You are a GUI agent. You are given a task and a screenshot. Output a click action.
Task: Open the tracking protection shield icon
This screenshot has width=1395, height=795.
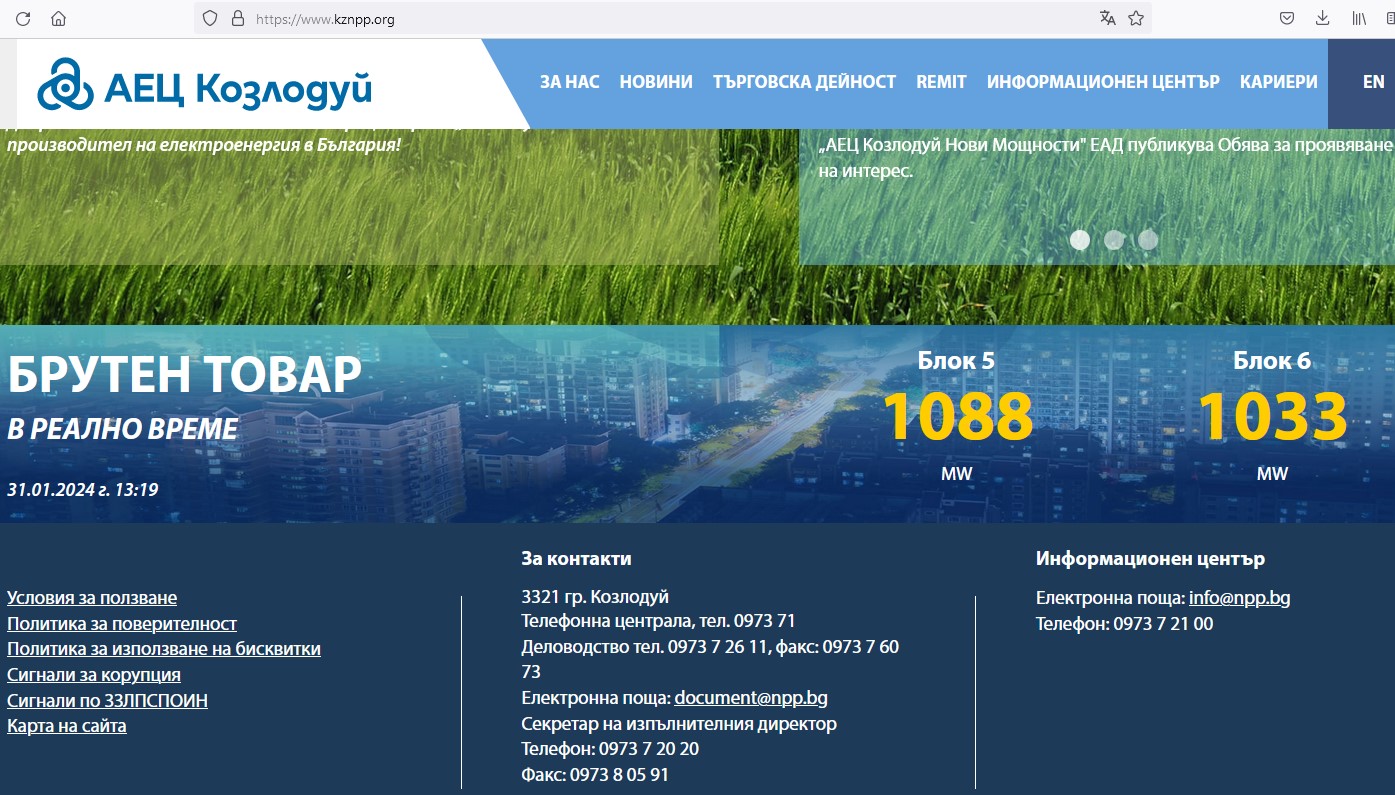(x=210, y=18)
